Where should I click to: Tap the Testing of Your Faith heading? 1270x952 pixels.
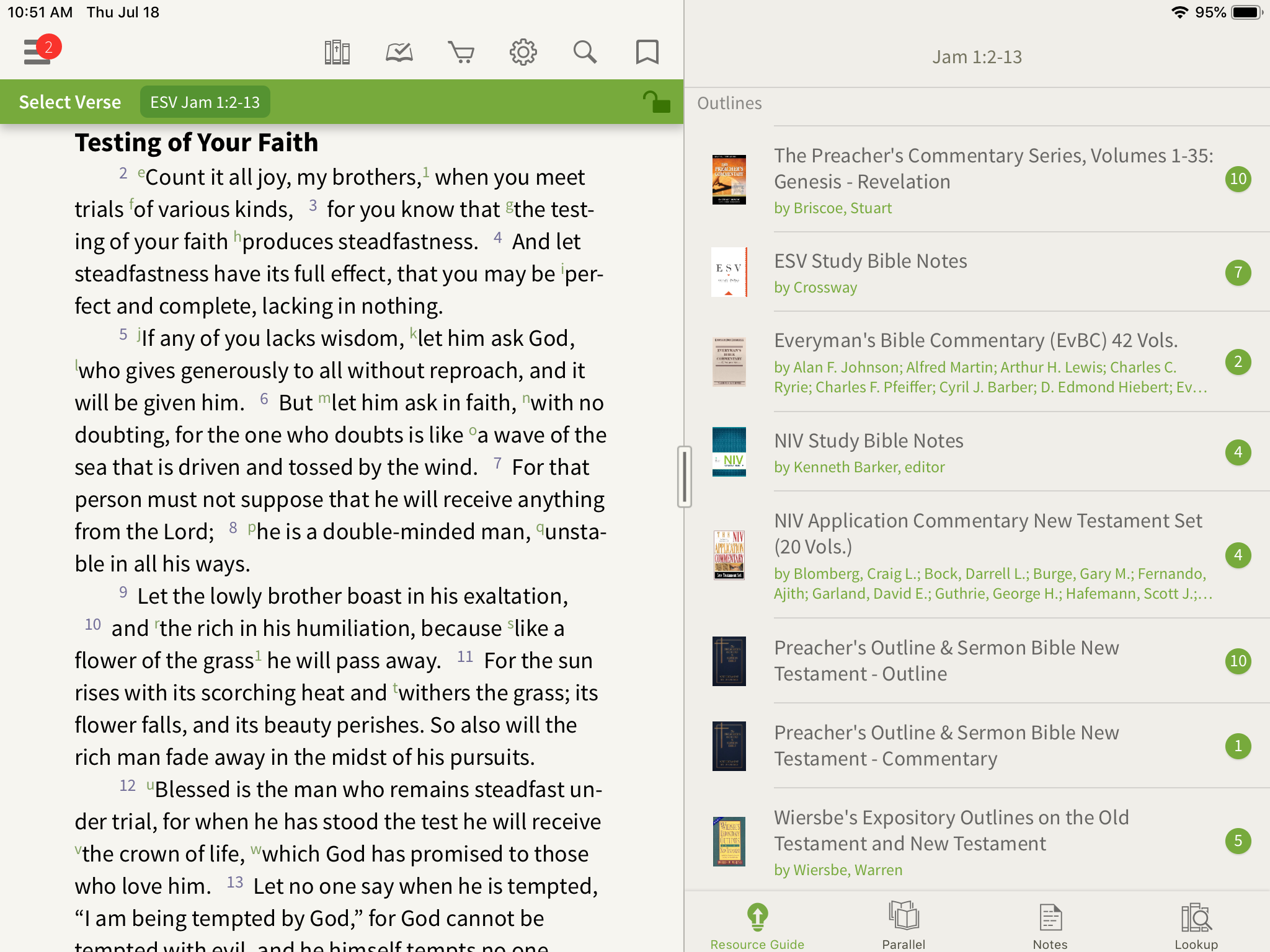click(197, 143)
